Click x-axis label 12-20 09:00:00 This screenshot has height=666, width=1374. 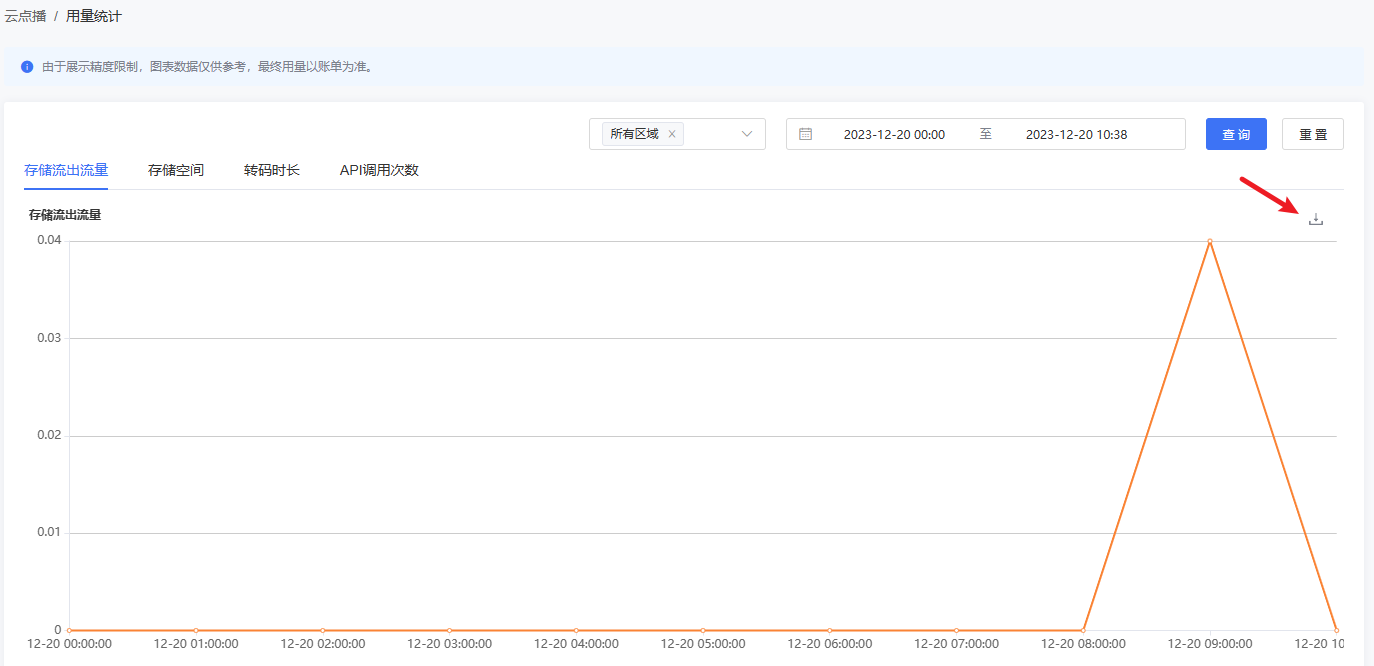(1210, 644)
